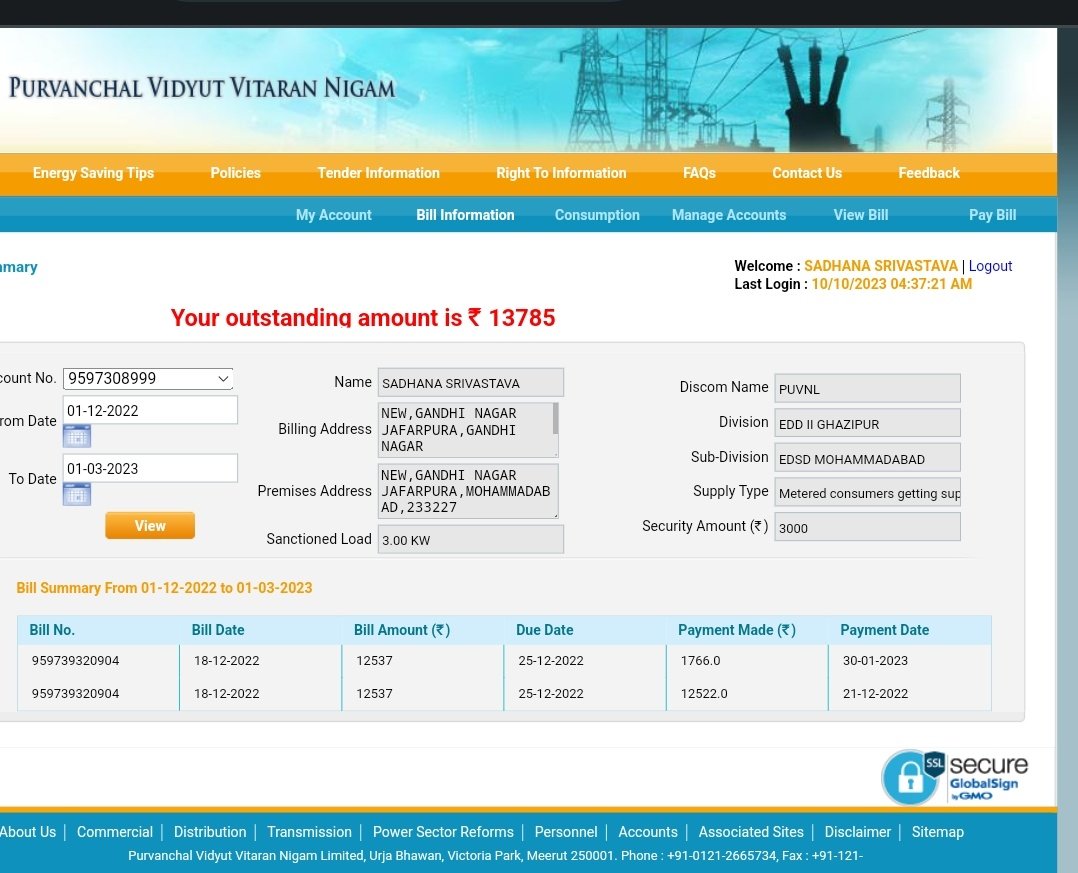Image resolution: width=1078 pixels, height=873 pixels.
Task: Click the Bill Summary date range heading
Action: 164,588
